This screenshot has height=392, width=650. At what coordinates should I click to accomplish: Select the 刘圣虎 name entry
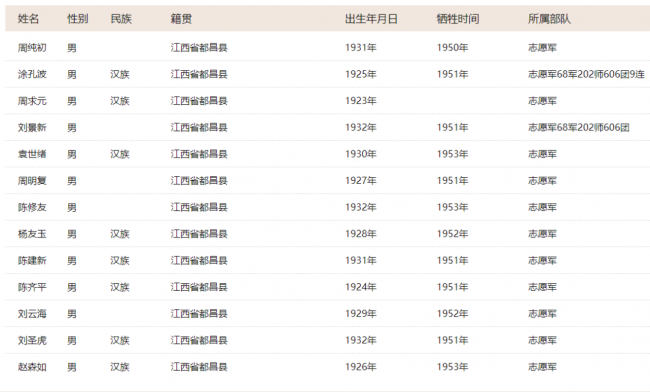tap(32, 340)
